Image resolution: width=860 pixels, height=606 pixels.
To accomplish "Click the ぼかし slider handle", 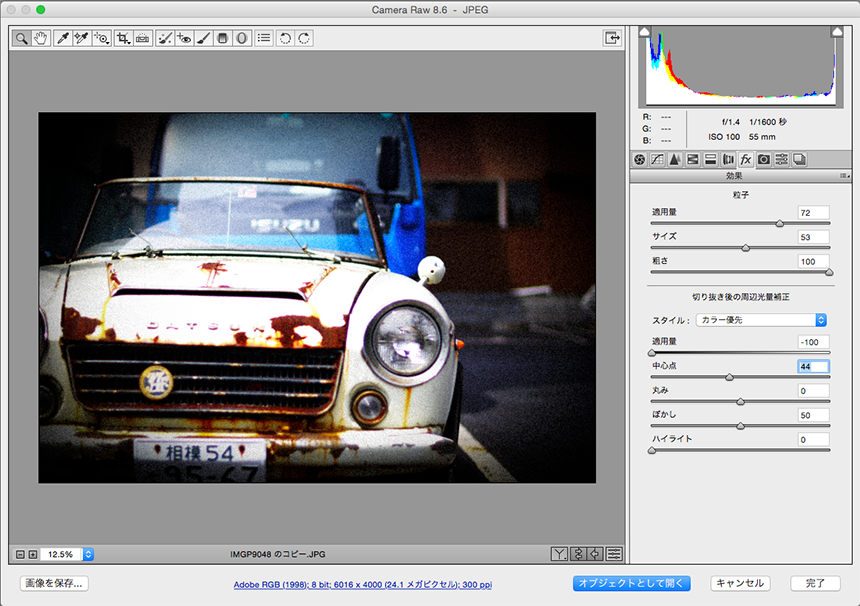I will point(740,426).
